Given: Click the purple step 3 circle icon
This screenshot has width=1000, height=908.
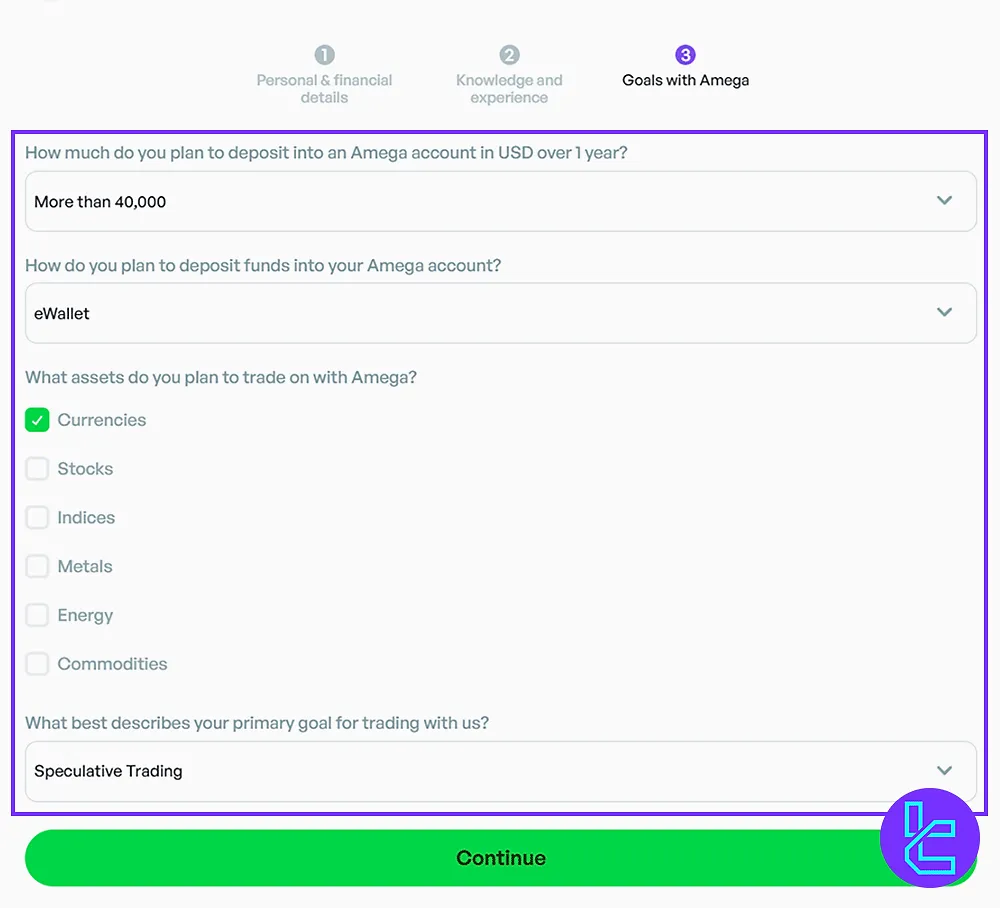Looking at the screenshot, I should pos(685,55).
